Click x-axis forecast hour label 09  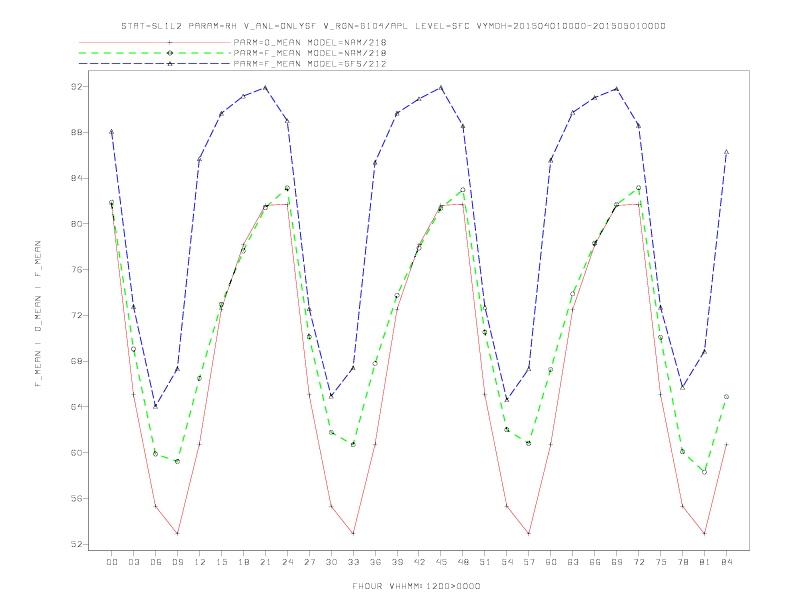pyautogui.click(x=177, y=562)
